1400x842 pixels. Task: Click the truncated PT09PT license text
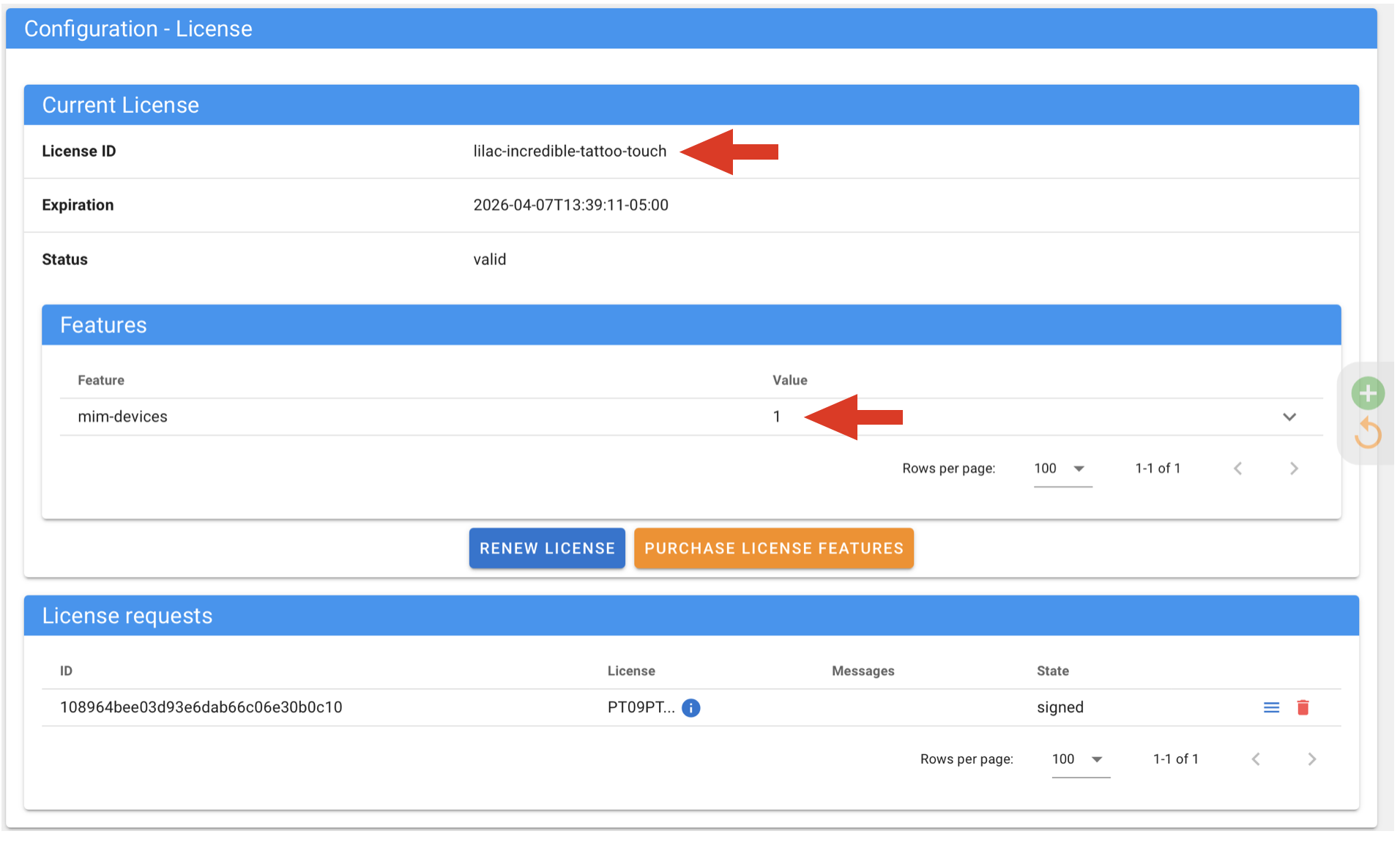[x=641, y=707]
